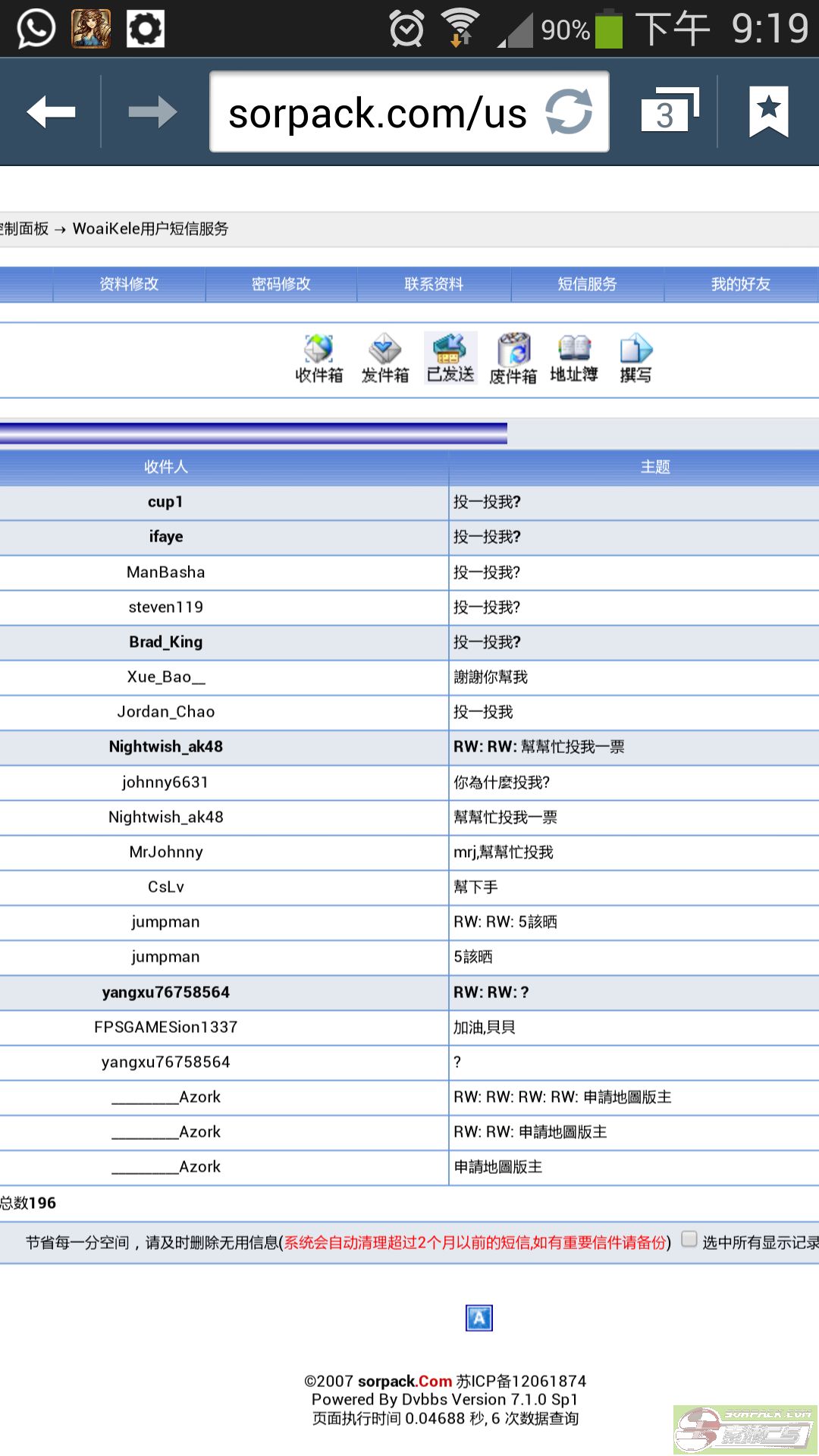
Task: Click the blue A icon above footer
Action: pyautogui.click(x=479, y=1318)
